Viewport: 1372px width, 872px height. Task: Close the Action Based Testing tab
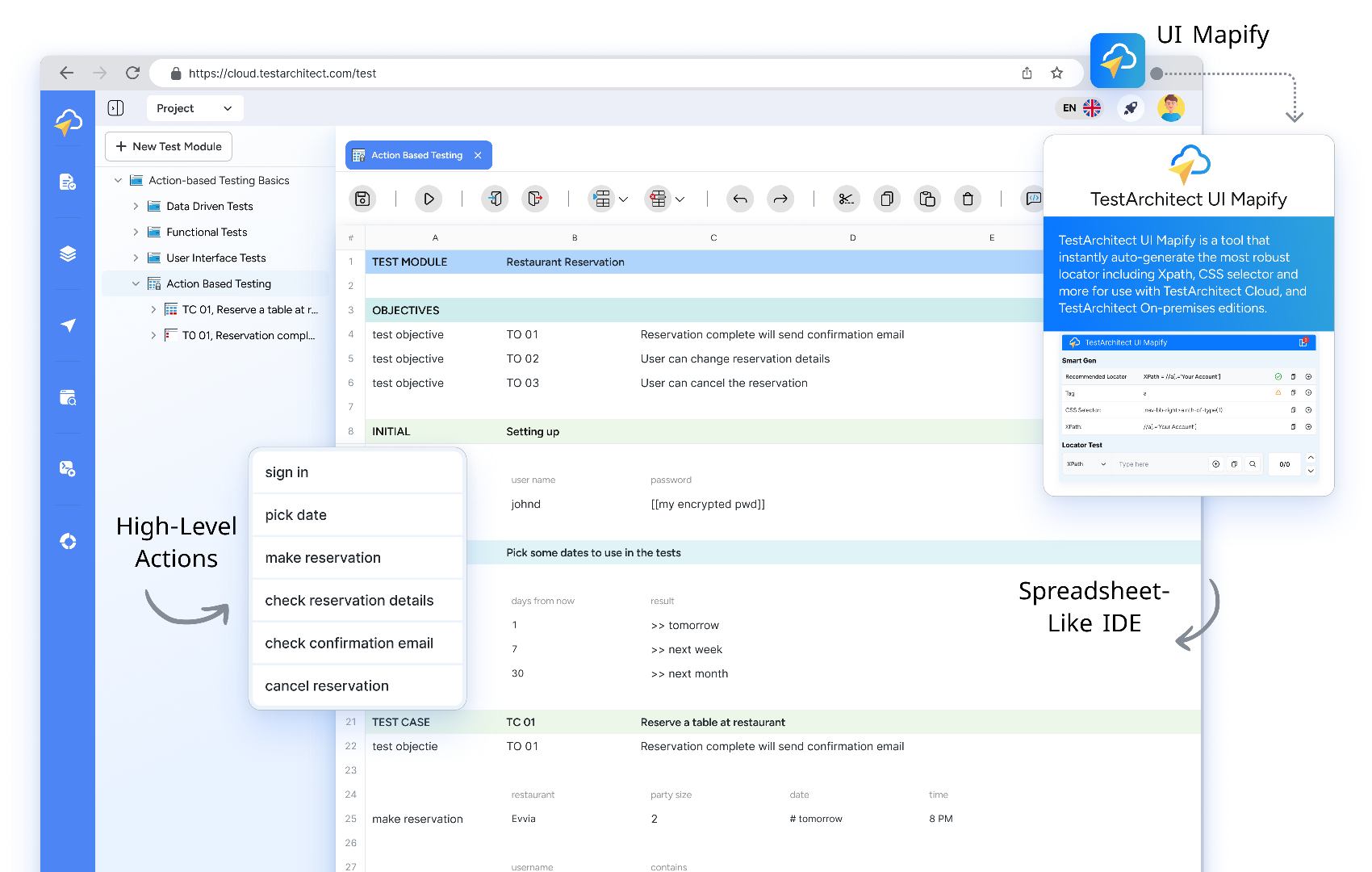(478, 156)
